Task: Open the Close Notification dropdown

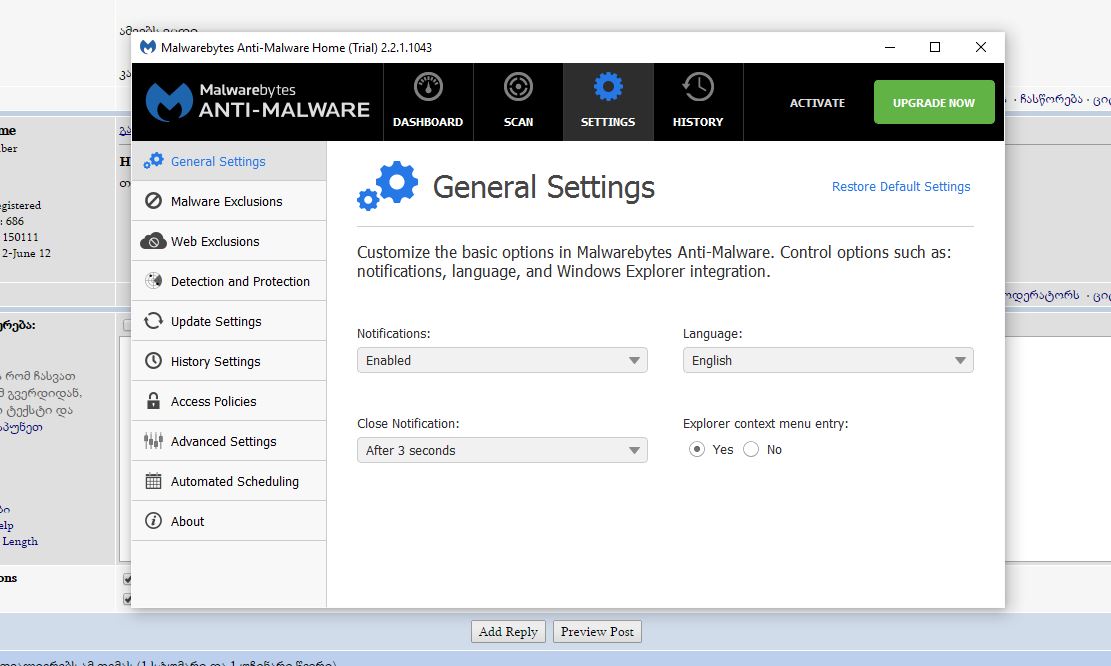Action: point(502,450)
